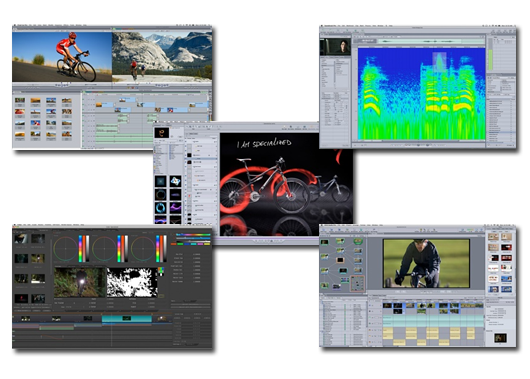Adjust orange saturation slider beside middle color wheel
Screen dimensions: 530x379
click(x=122, y=248)
